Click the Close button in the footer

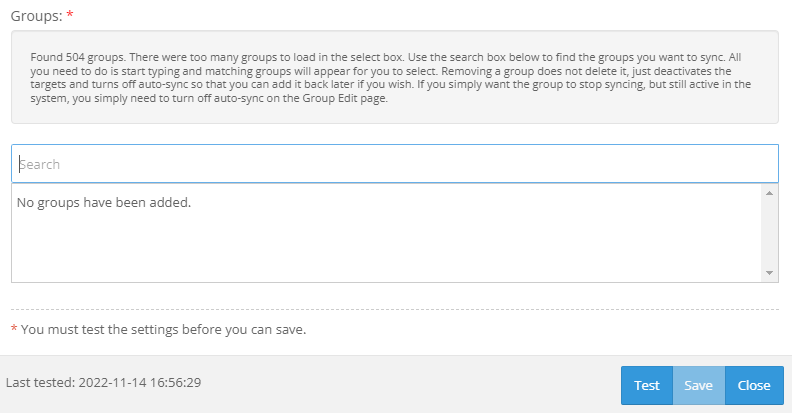[x=754, y=385]
